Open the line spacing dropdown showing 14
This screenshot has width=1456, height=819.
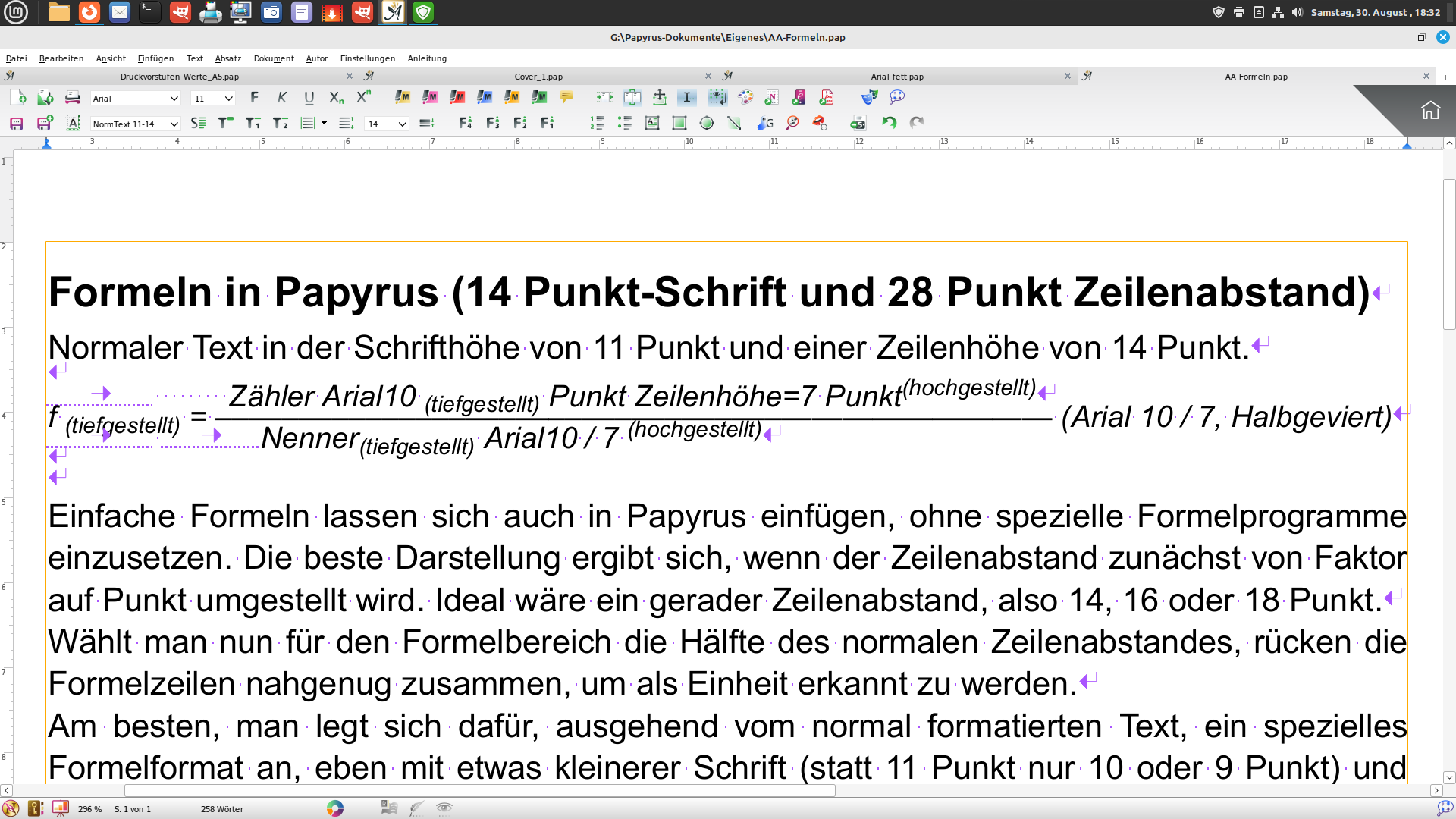tap(387, 124)
